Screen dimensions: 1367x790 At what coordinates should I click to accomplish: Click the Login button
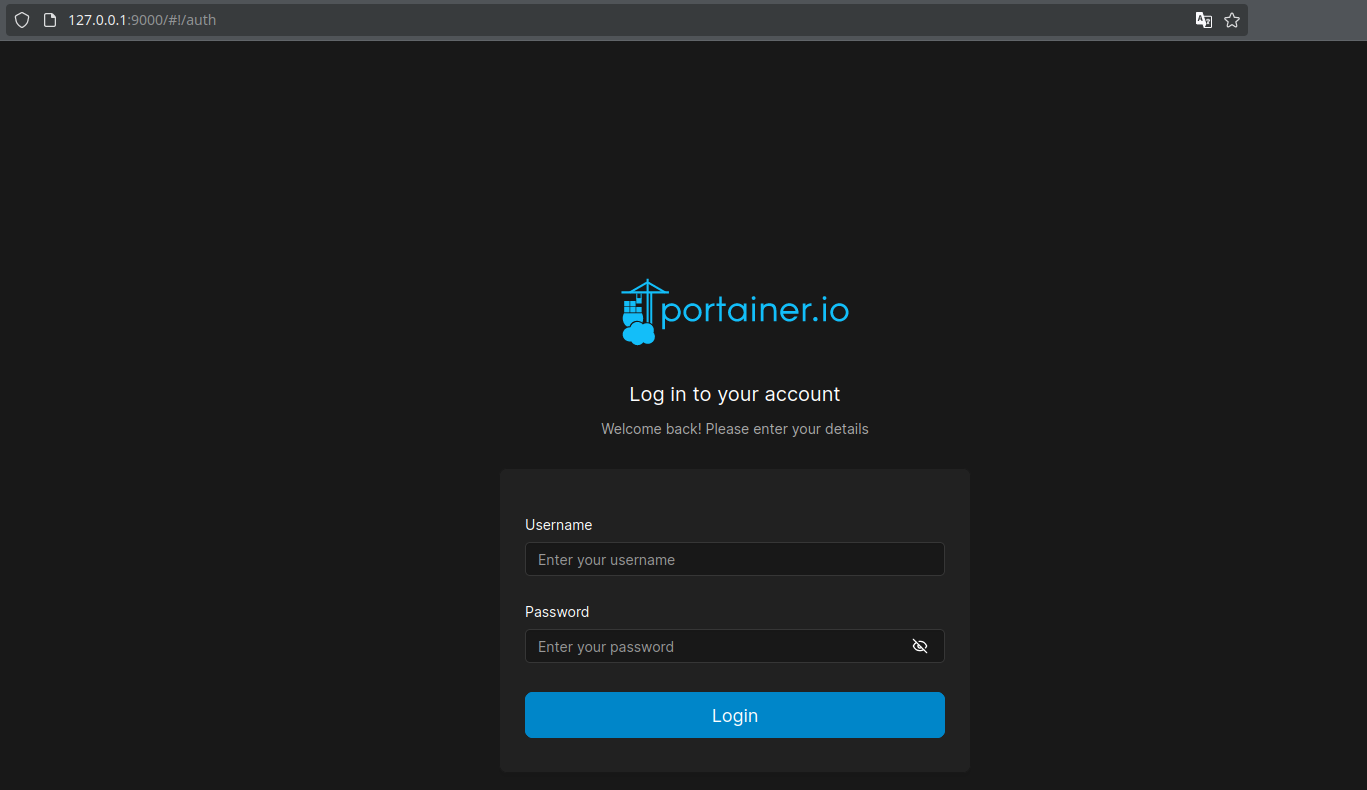(734, 715)
